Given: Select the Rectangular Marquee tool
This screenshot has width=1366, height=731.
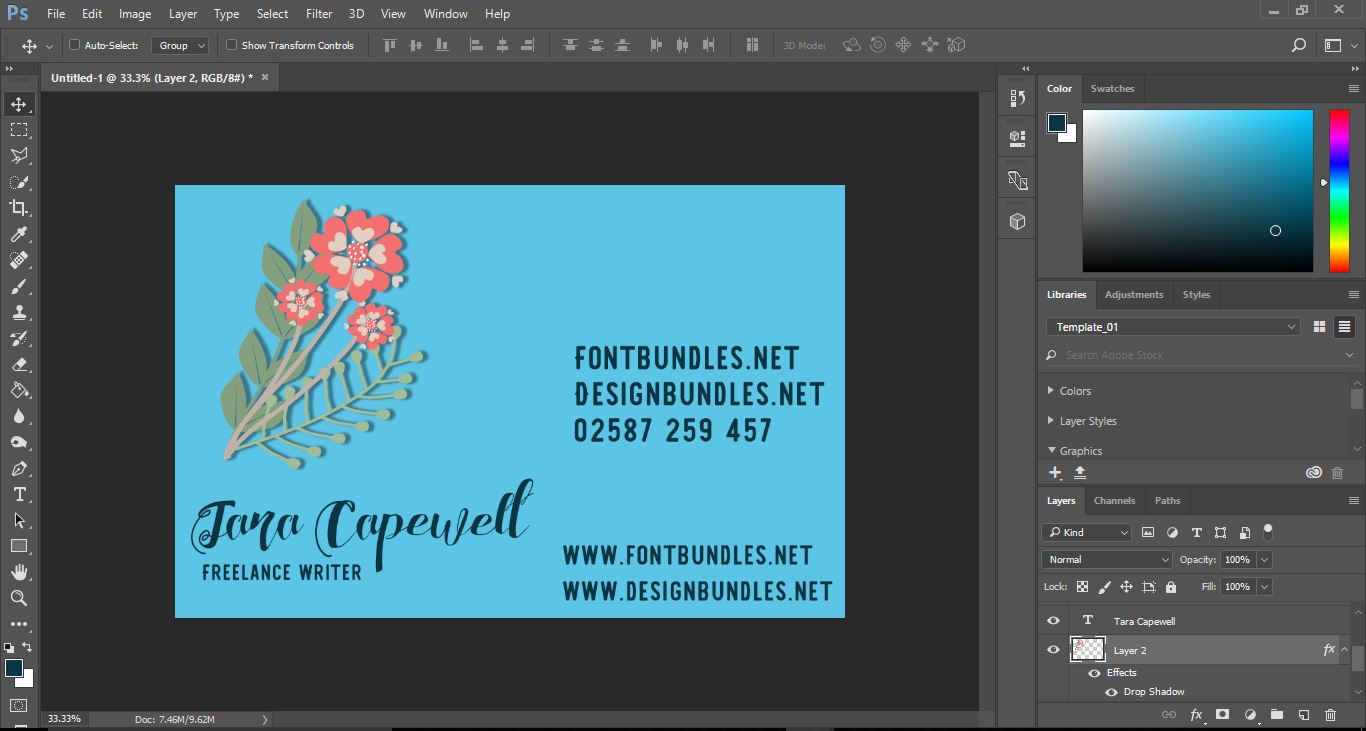Looking at the screenshot, I should click(x=19, y=130).
